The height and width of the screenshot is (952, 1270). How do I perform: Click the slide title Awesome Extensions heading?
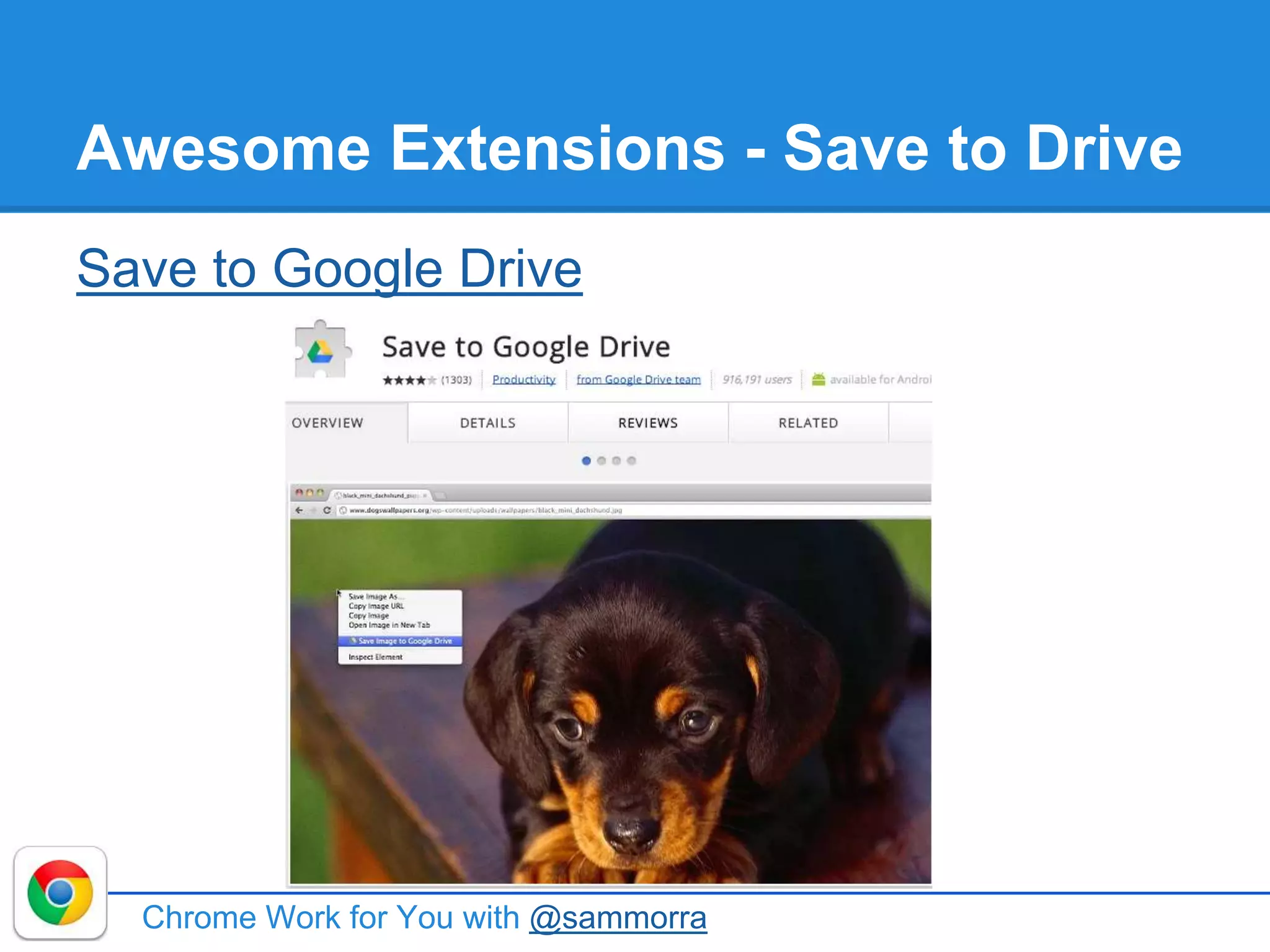click(629, 148)
